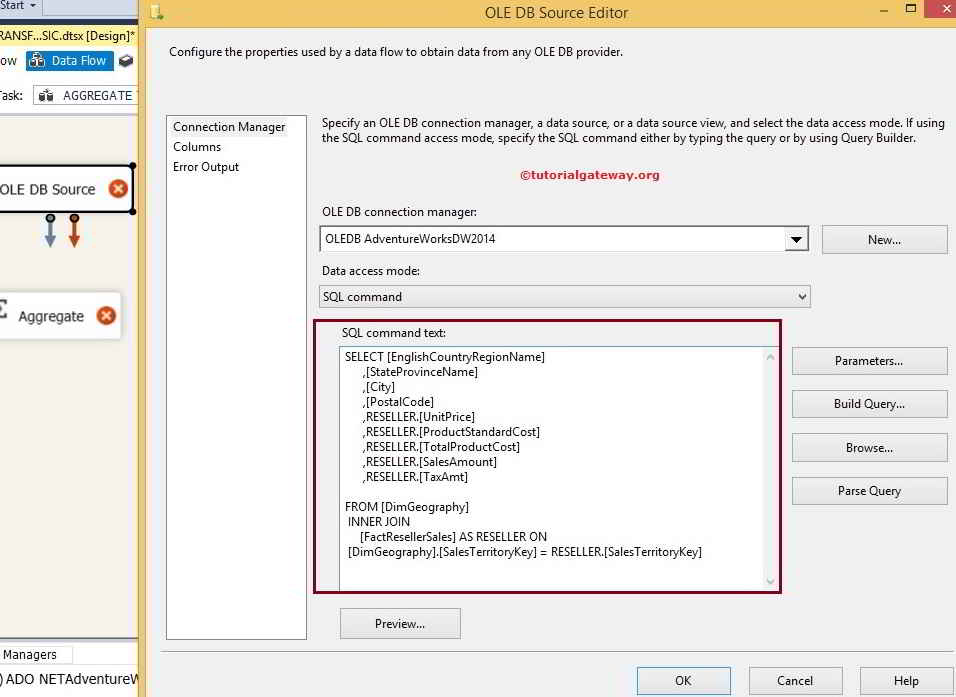
Task: Click the cube icon beside the Data Flow tab
Action: pyautogui.click(x=124, y=60)
